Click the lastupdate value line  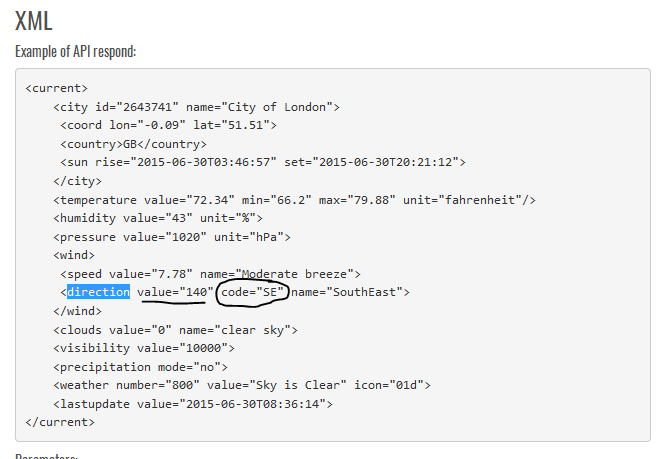coord(192,404)
